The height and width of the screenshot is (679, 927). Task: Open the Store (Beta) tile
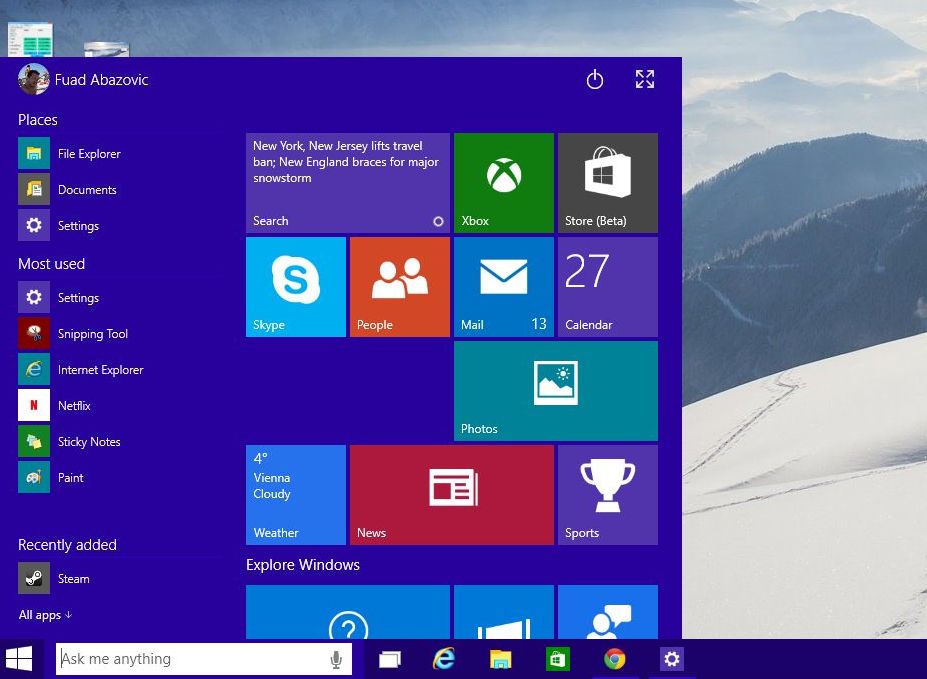pyautogui.click(x=607, y=182)
